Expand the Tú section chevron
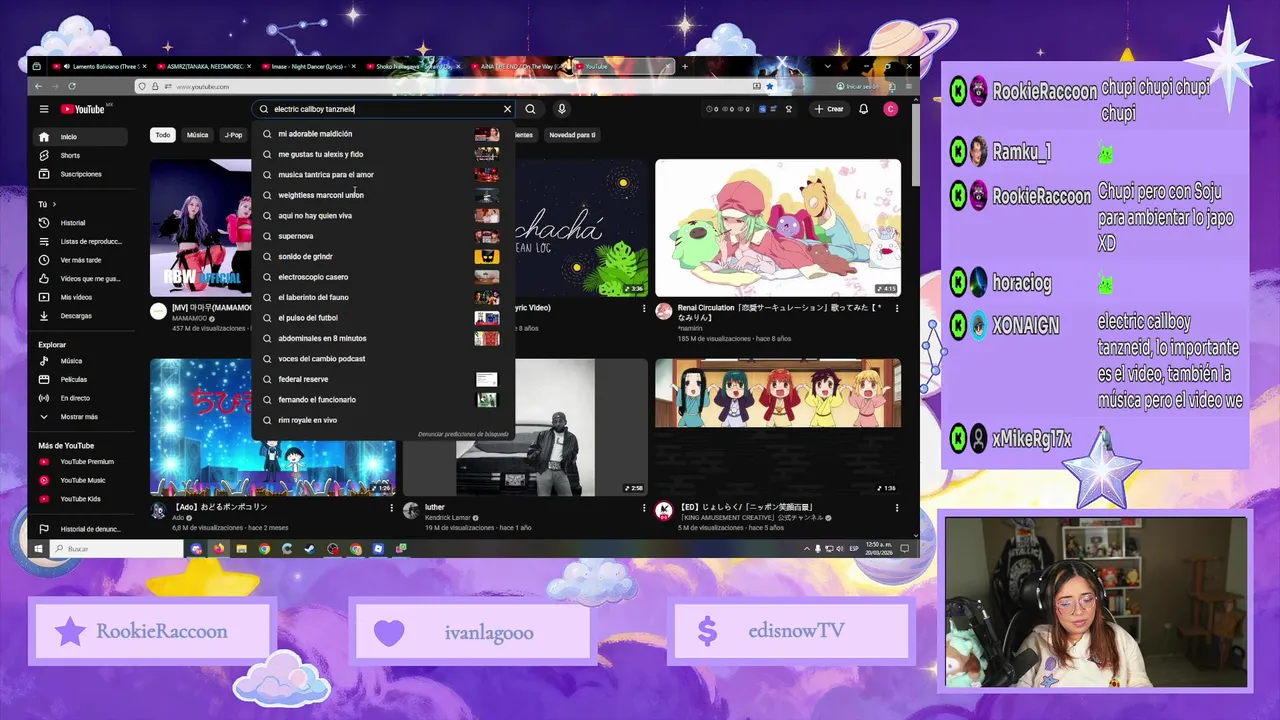Screen dimensions: 1280x720 tap(53, 204)
